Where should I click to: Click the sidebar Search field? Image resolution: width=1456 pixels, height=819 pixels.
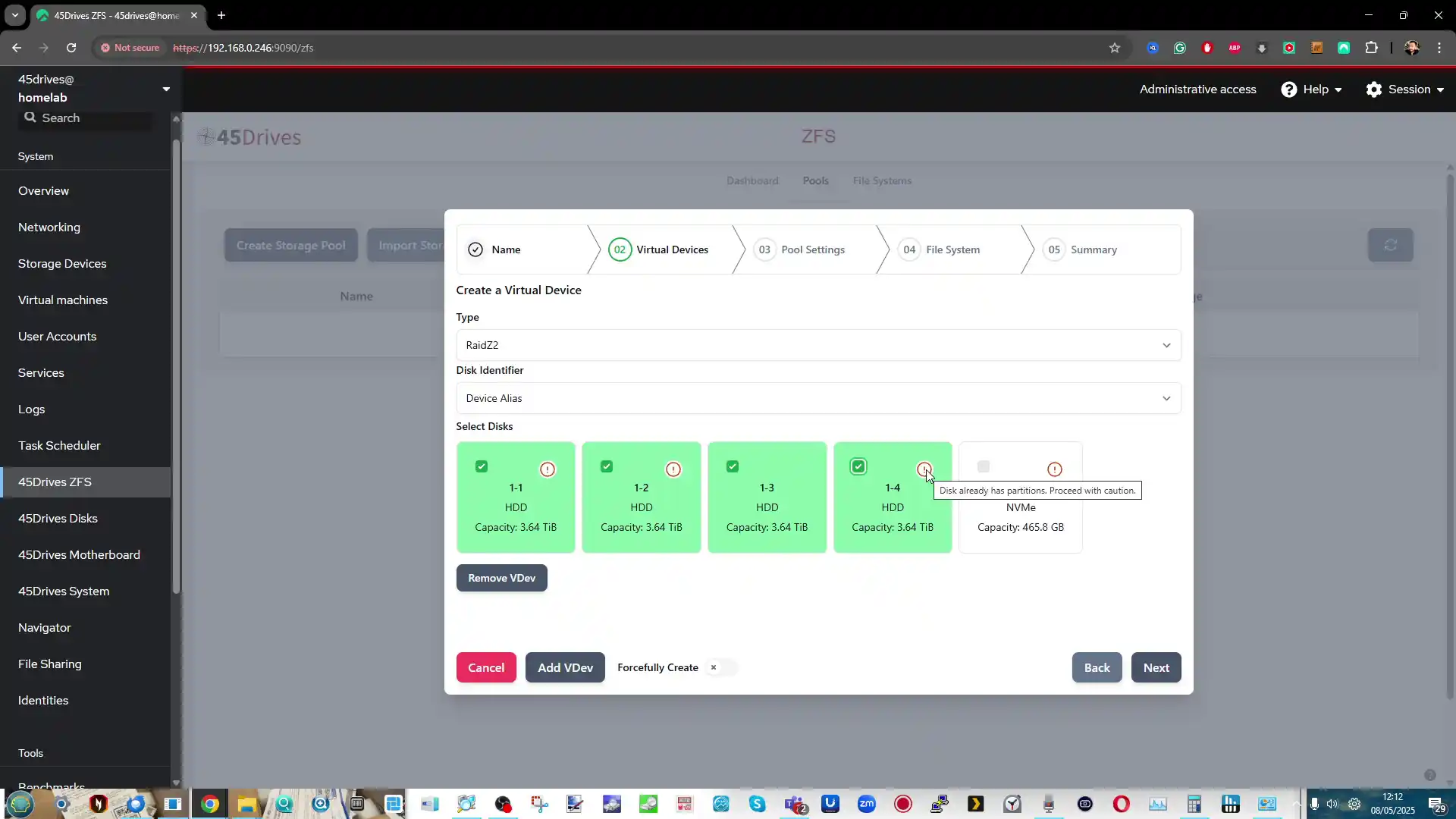(85, 118)
